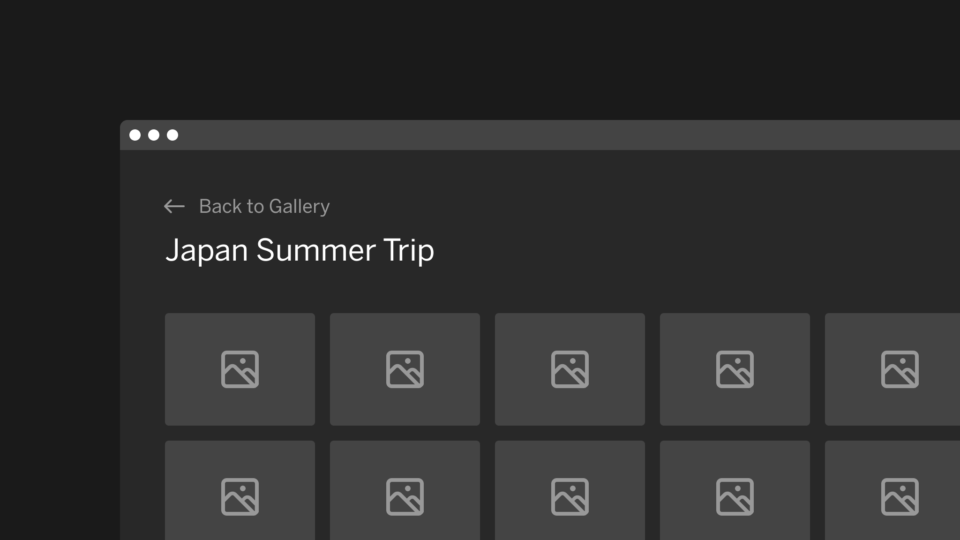Click the third window control dot

click(x=173, y=135)
